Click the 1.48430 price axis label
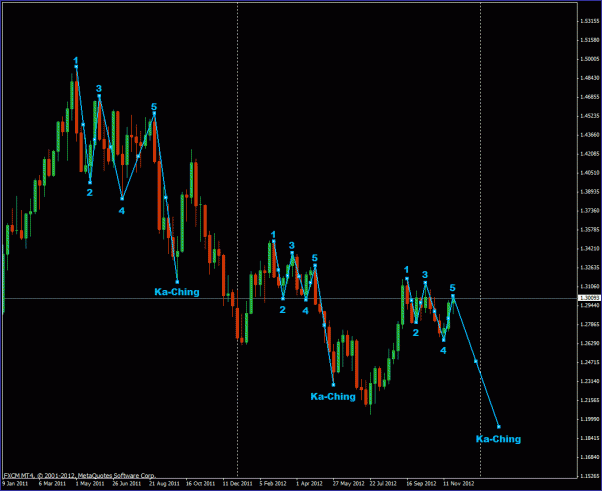The image size is (602, 491). click(x=590, y=78)
